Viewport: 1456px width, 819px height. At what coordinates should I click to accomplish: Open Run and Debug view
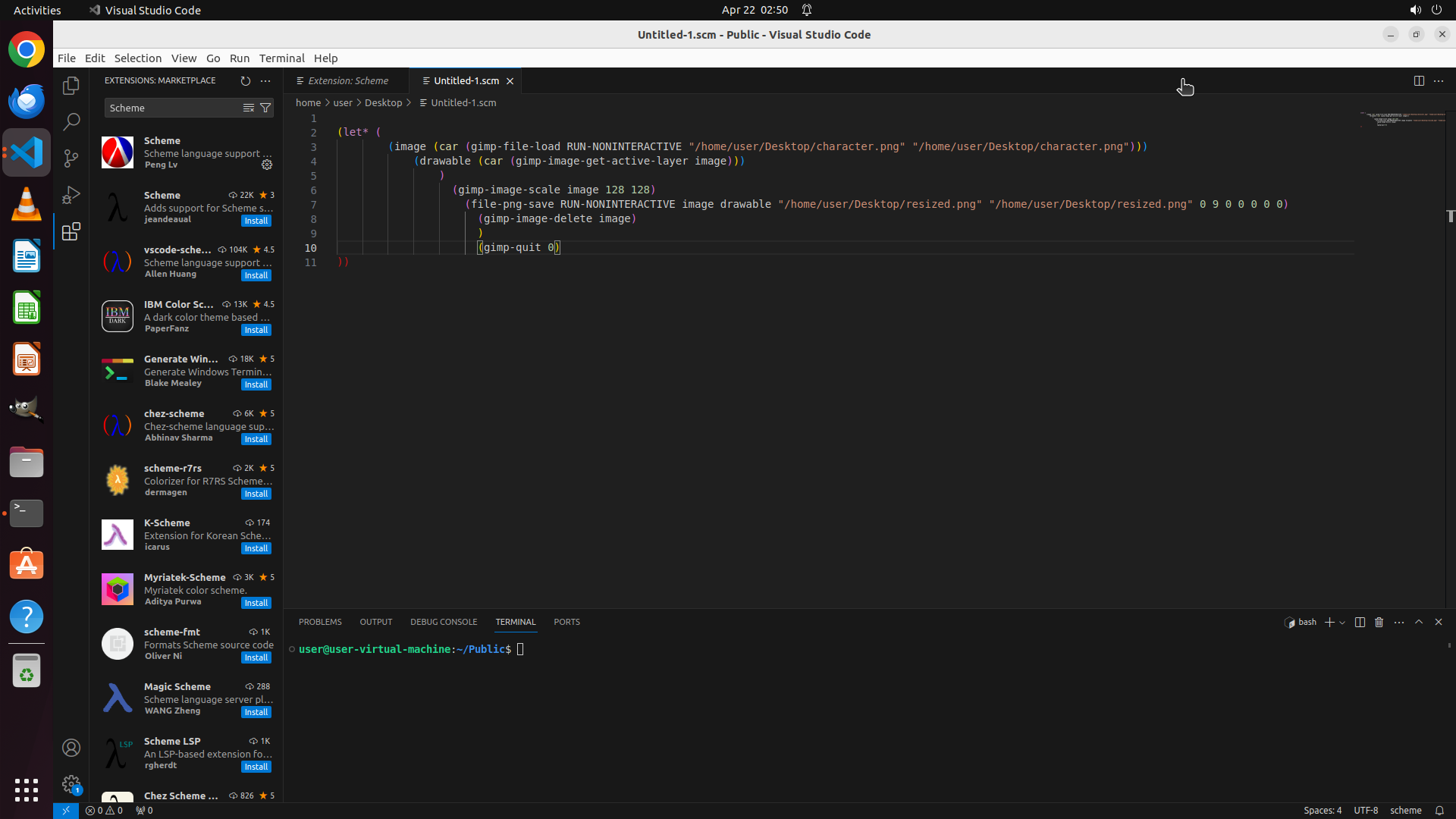(x=71, y=195)
